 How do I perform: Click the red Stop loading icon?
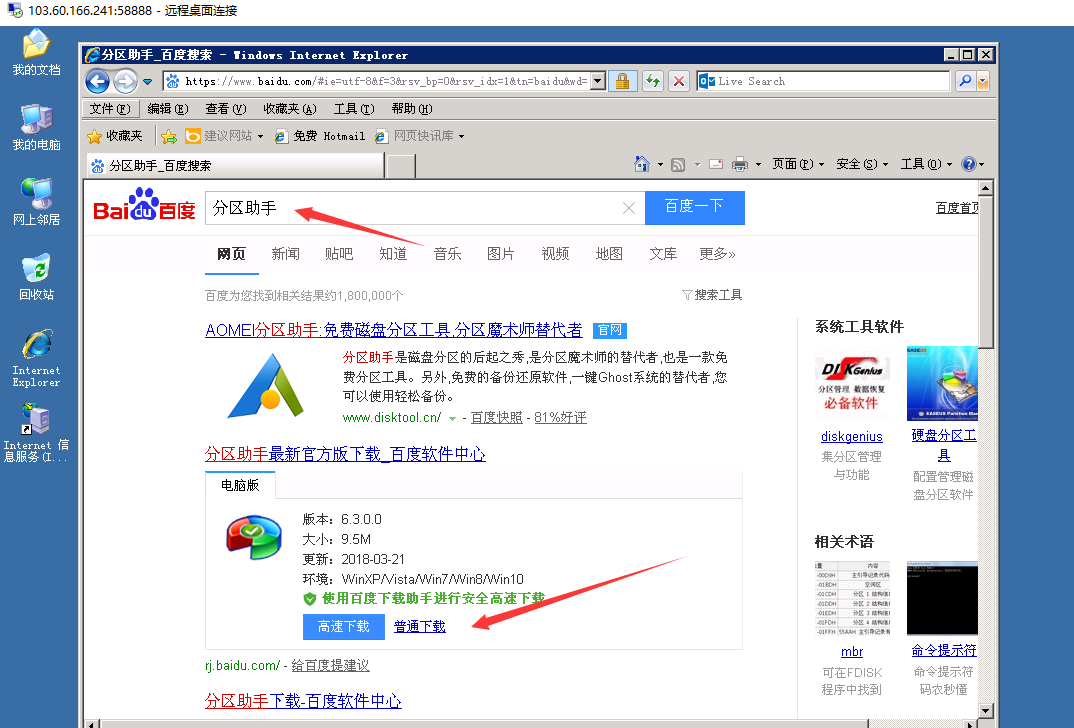coord(678,81)
